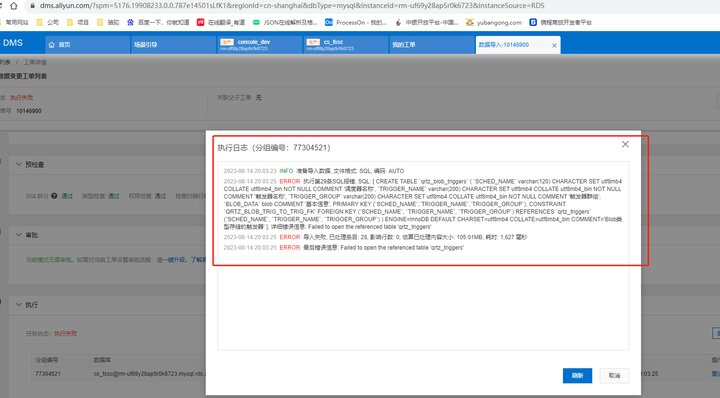Viewport: 720px width, 398px height.
Task: Switch to the cs_fssc tab
Action: [x=346, y=45]
